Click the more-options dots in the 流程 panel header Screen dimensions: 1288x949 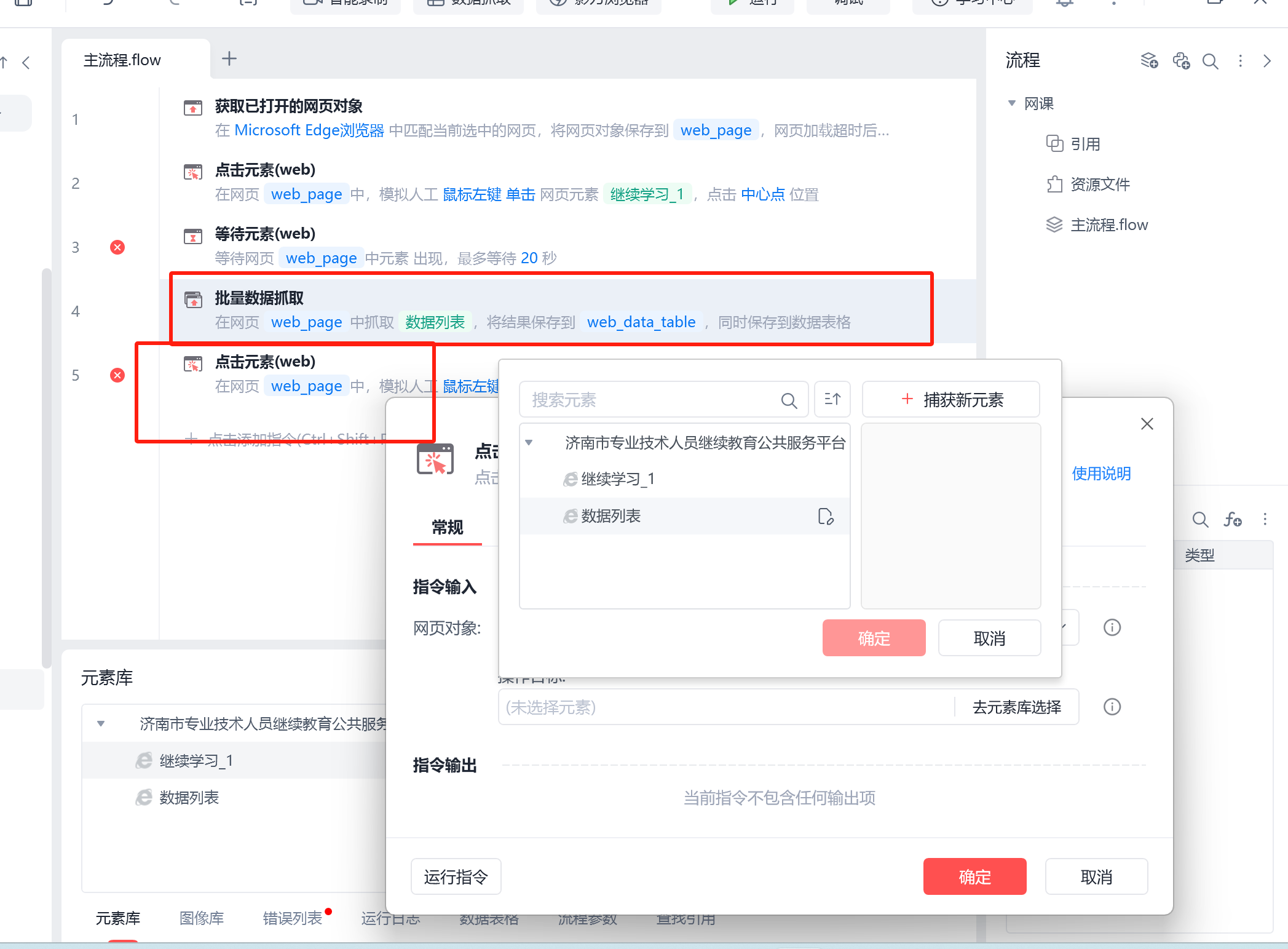1240,61
